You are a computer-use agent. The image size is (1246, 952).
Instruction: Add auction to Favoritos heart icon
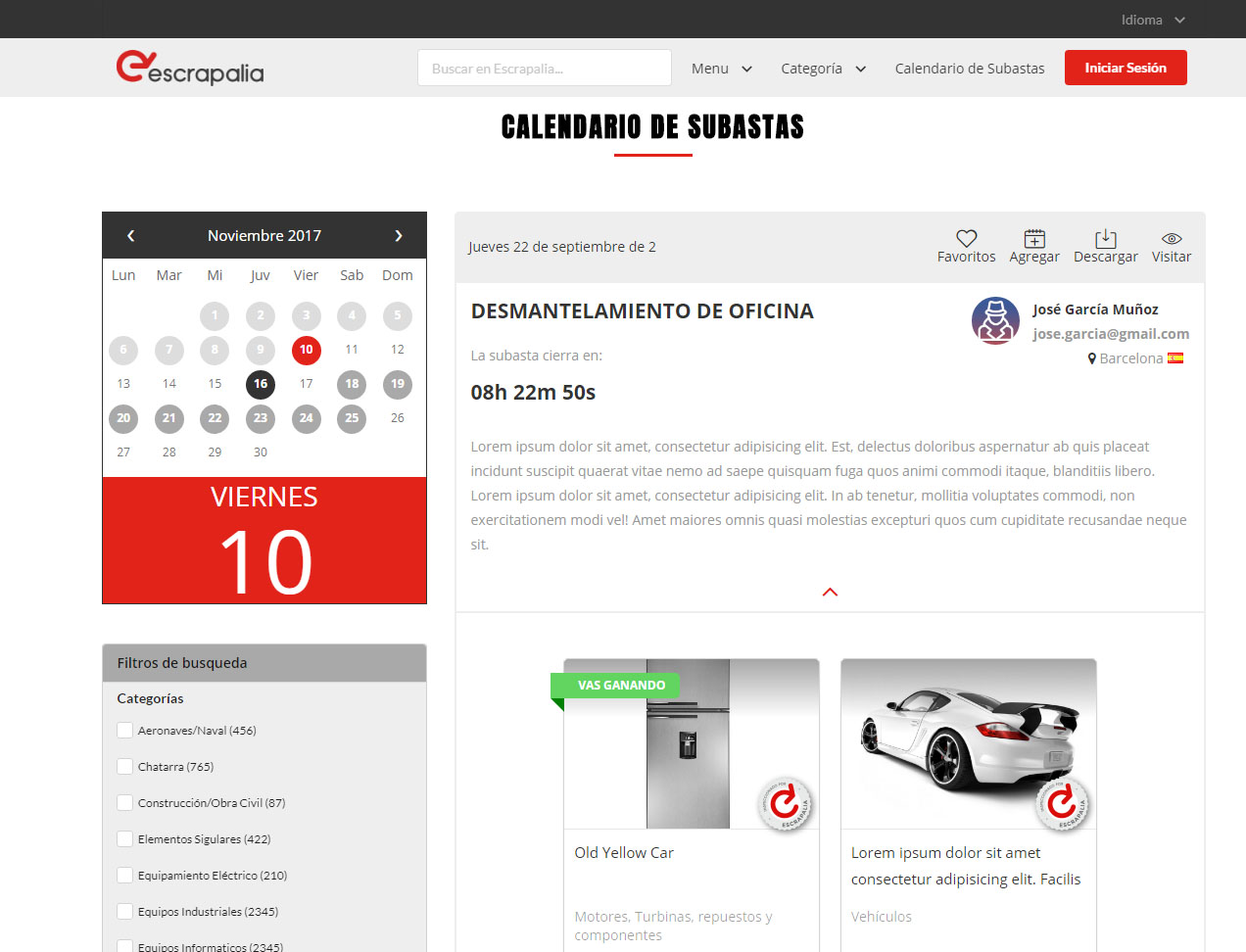coord(967,238)
